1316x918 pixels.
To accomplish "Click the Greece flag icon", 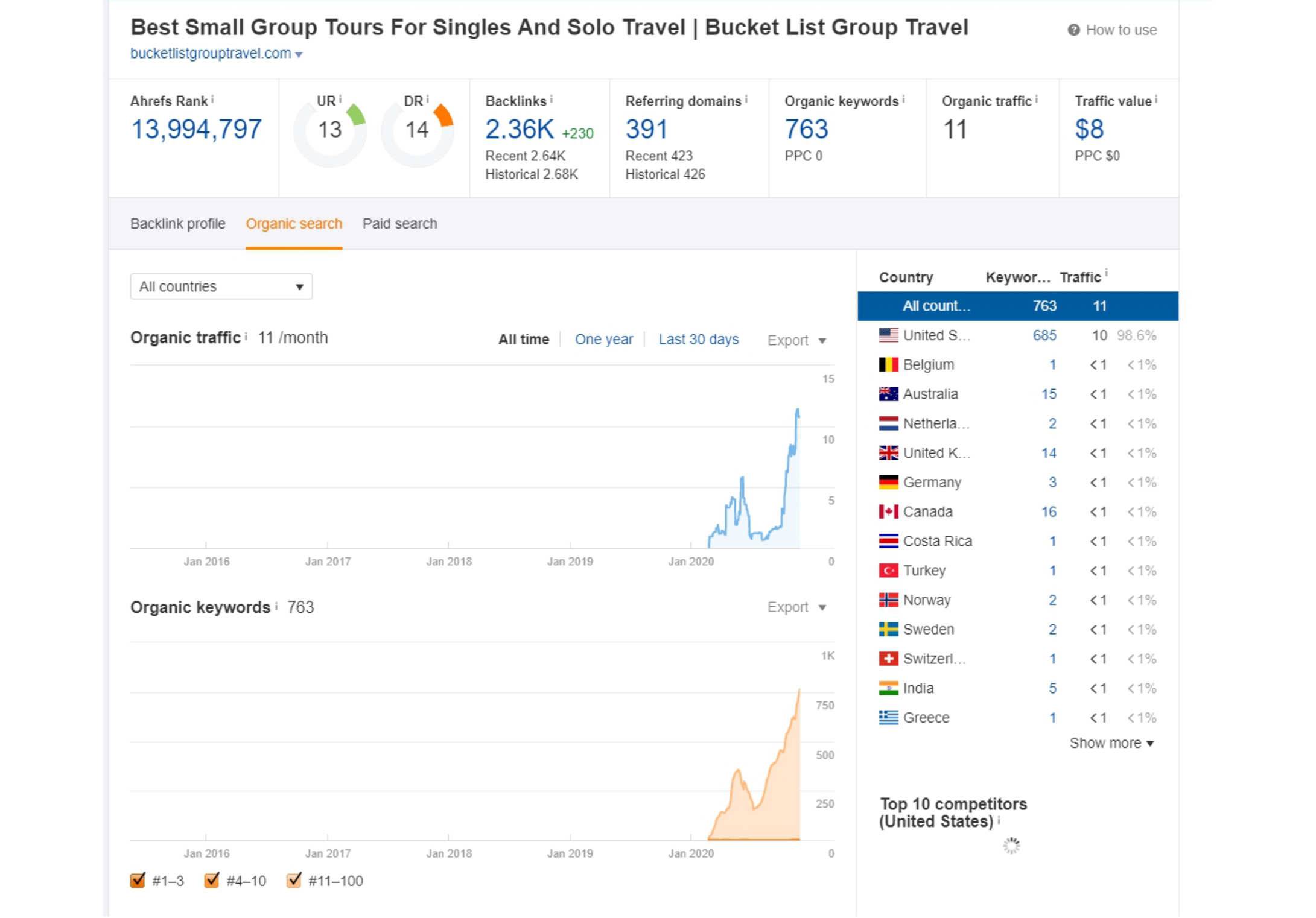I will point(888,717).
